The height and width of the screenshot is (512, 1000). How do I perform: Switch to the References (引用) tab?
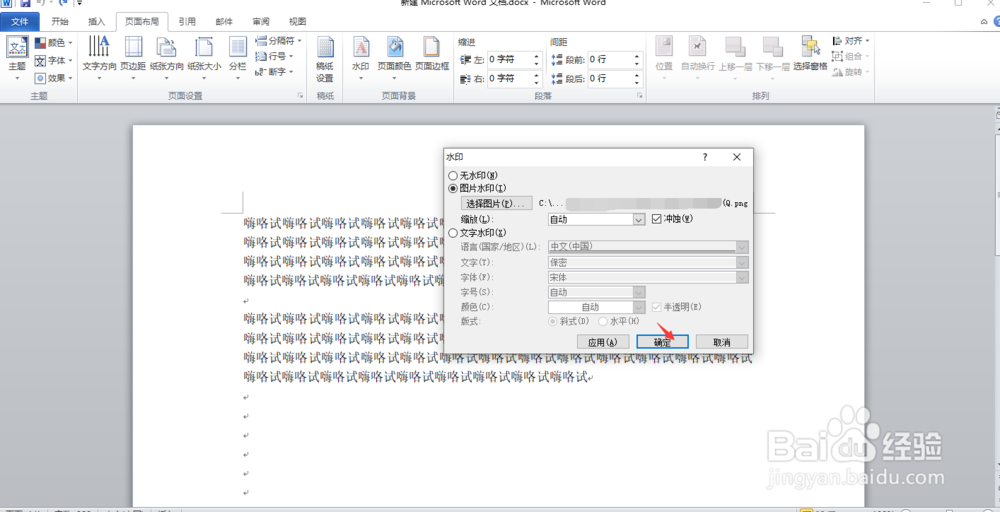[187, 22]
